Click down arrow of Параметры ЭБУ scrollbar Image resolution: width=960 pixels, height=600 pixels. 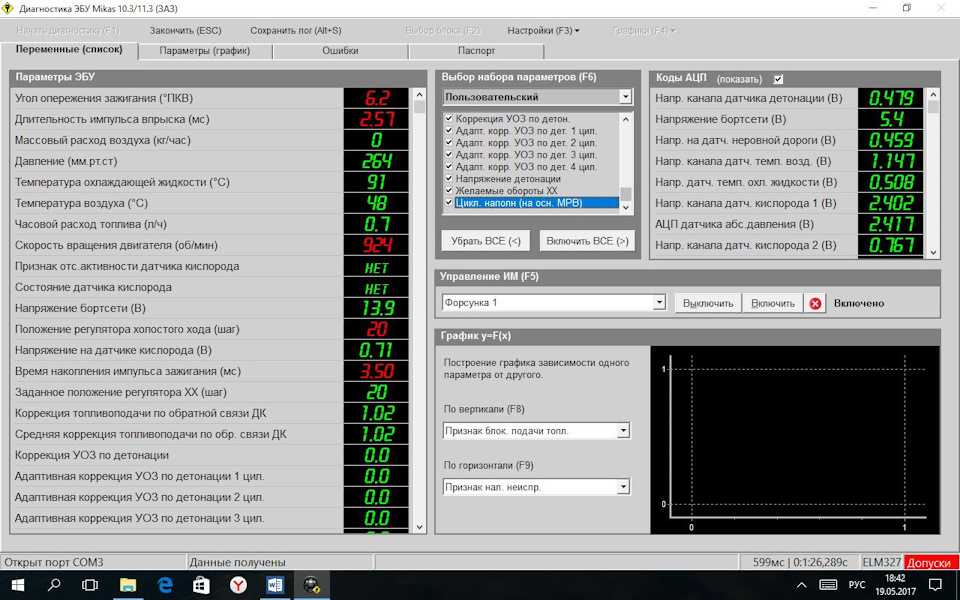pos(419,527)
